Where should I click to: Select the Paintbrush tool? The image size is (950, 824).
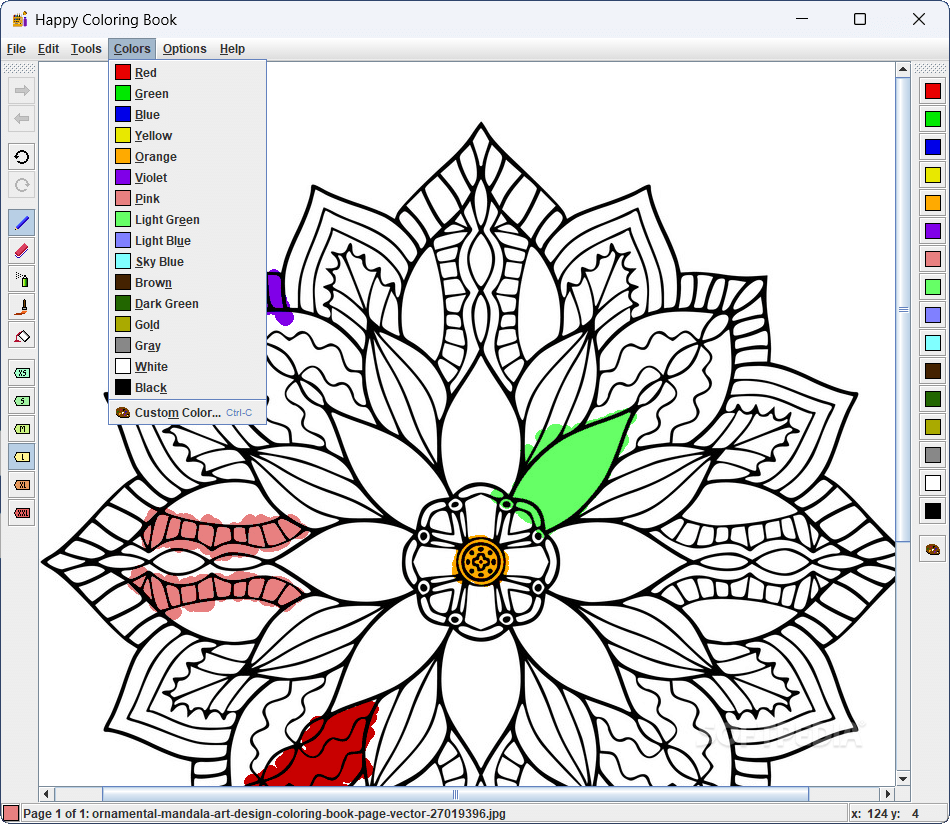(x=22, y=307)
